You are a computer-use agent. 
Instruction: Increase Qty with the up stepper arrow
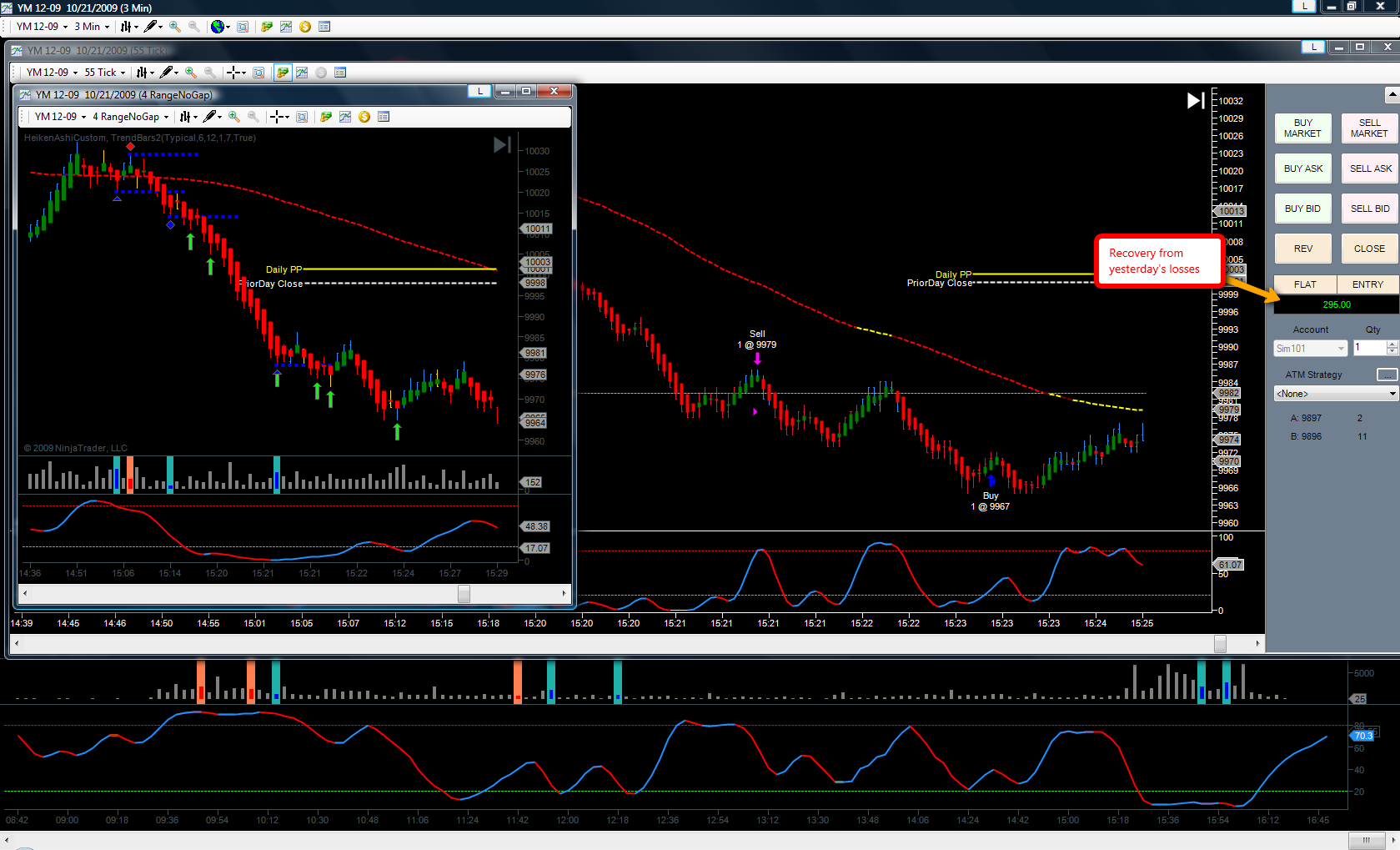pyautogui.click(x=1392, y=345)
